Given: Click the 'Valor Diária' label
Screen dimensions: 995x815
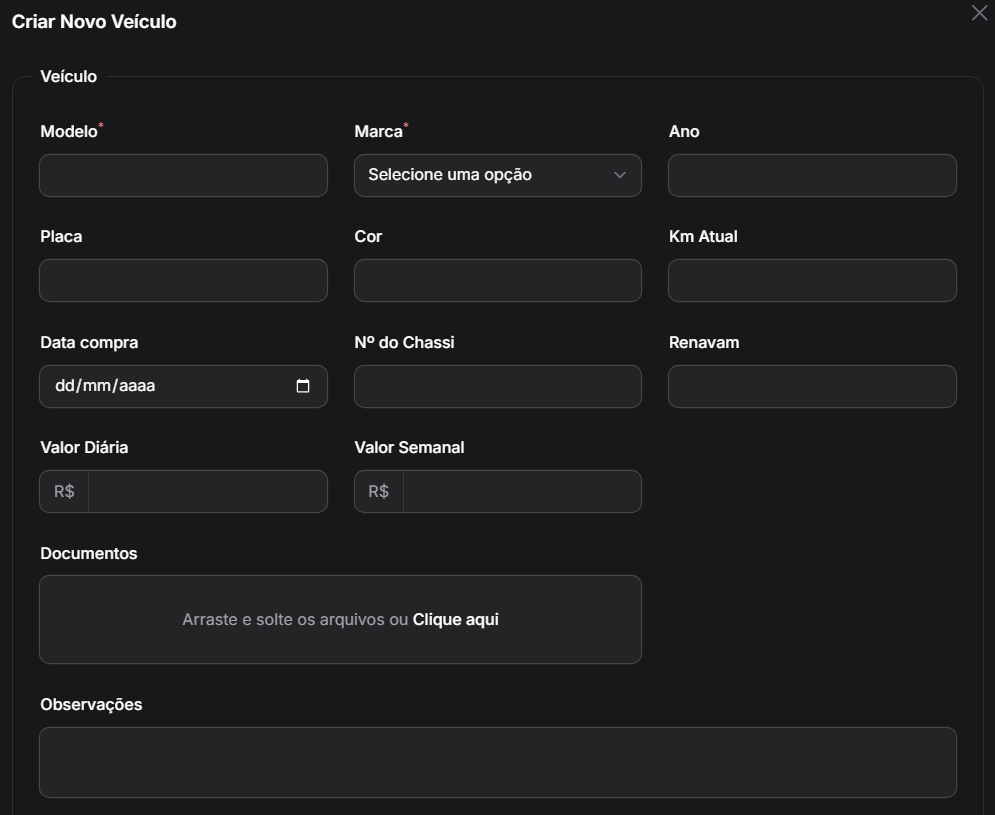Looking at the screenshot, I should (84, 447).
